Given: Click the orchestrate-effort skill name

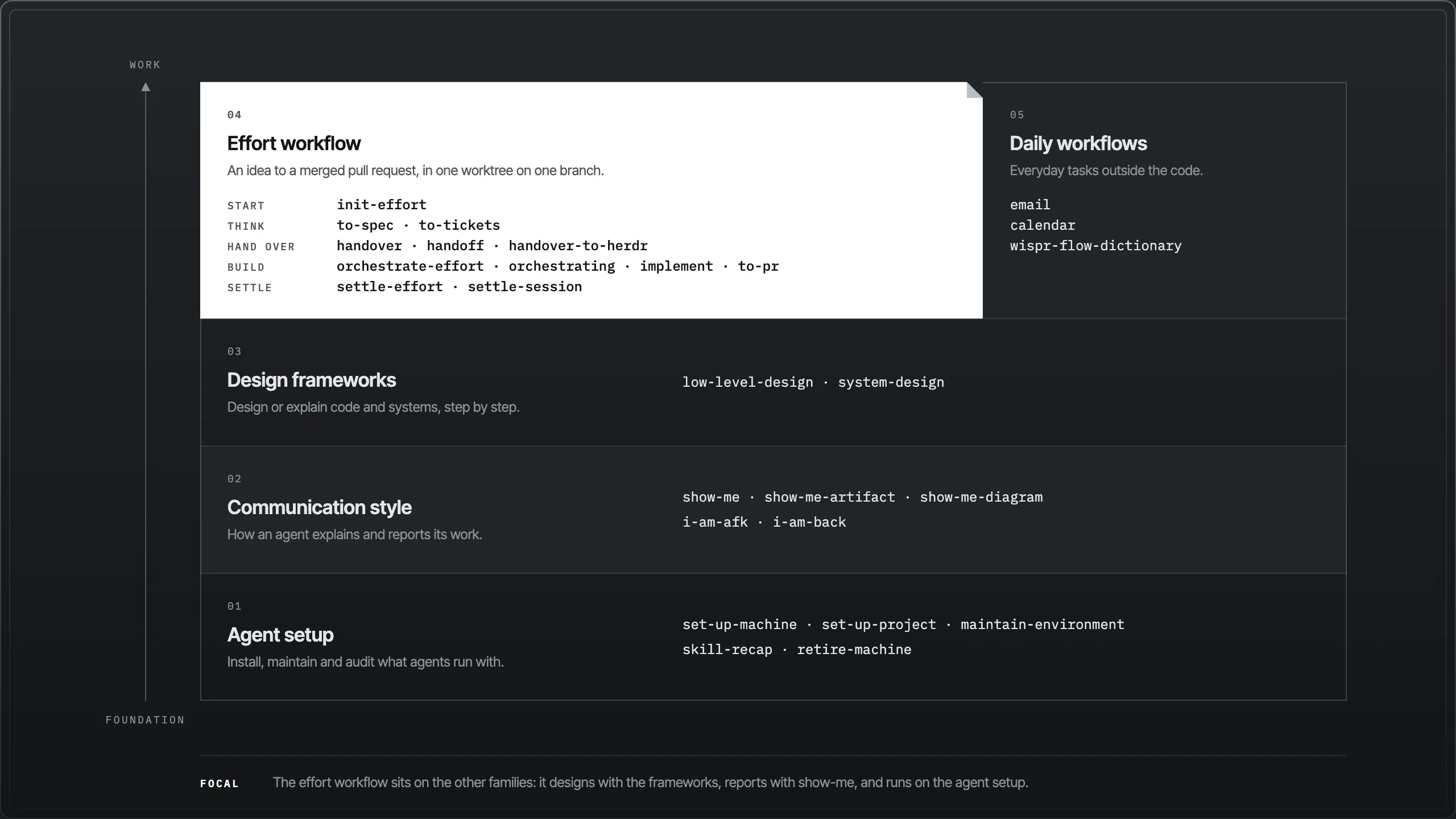Looking at the screenshot, I should (410, 266).
